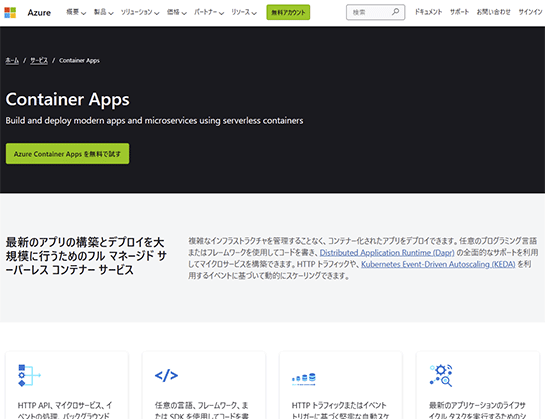
Task: Open the Azure home brand link
Action: (39, 13)
